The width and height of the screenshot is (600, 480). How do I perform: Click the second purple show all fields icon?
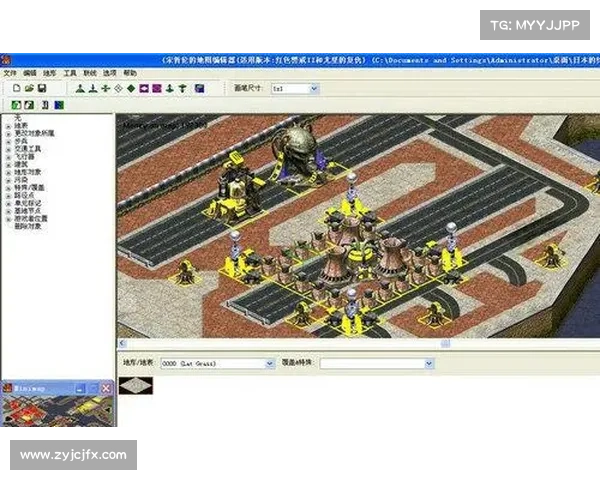157,88
